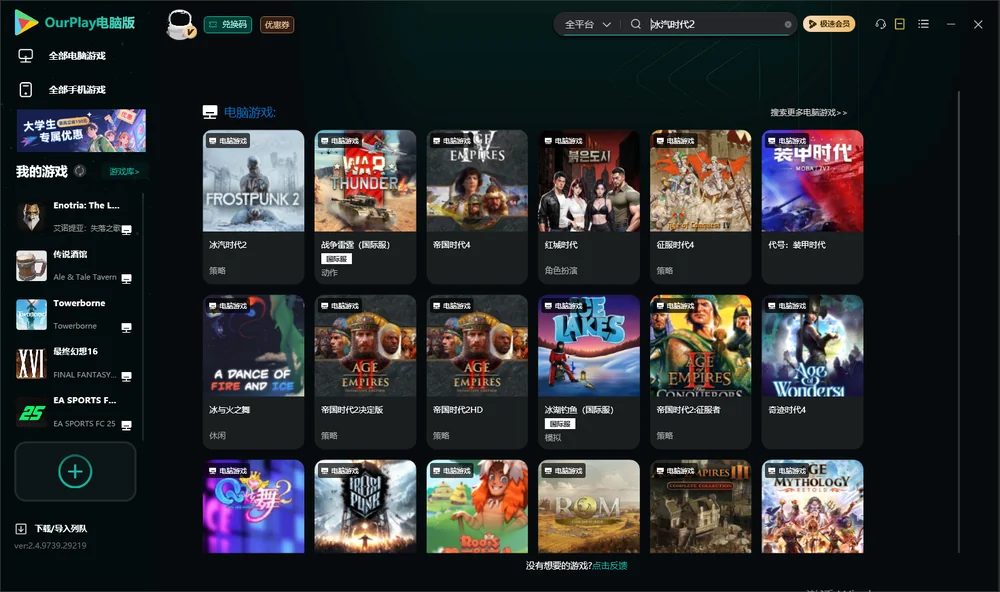Click the 策略 genre label under 冰汽时代2
This screenshot has height=592, width=1000.
pyautogui.click(x=217, y=270)
